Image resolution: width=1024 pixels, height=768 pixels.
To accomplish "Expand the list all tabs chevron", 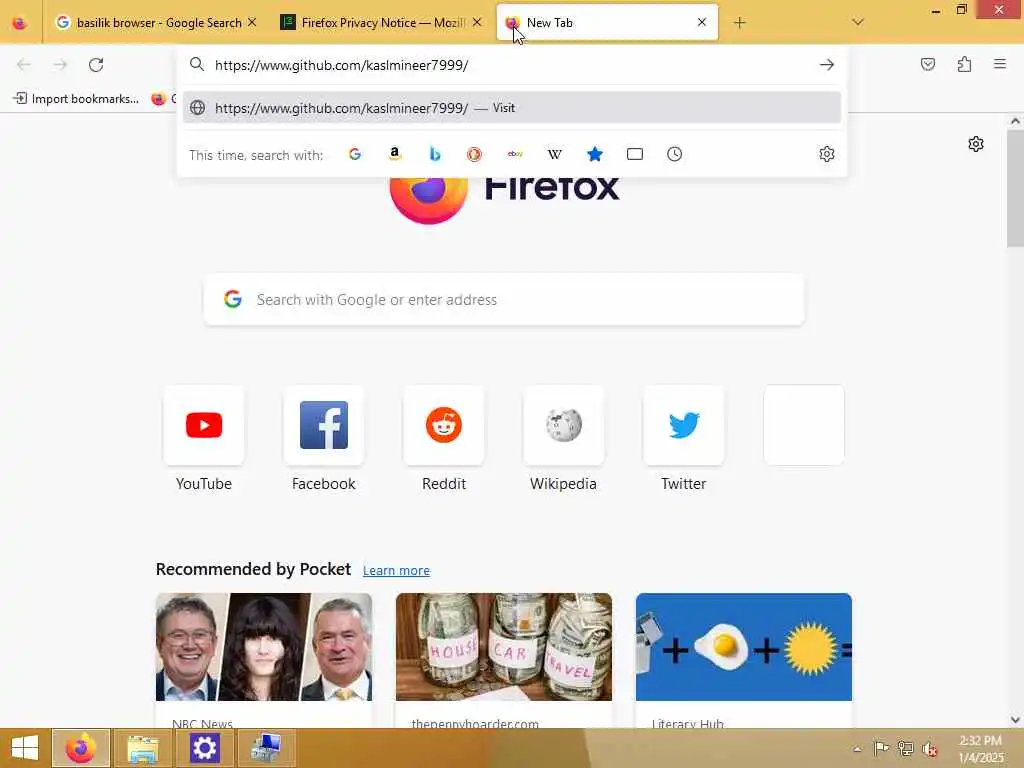I will 858,22.
